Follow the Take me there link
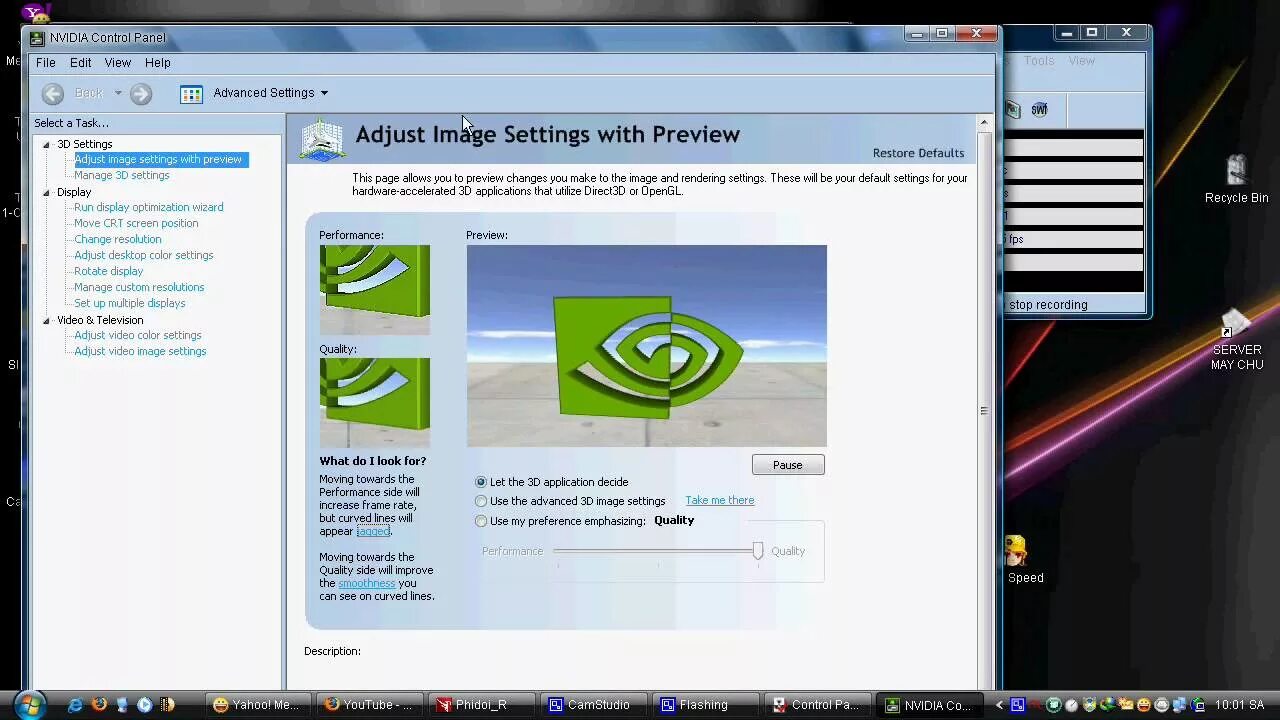Screen dimensions: 1280x720 (x=720, y=500)
